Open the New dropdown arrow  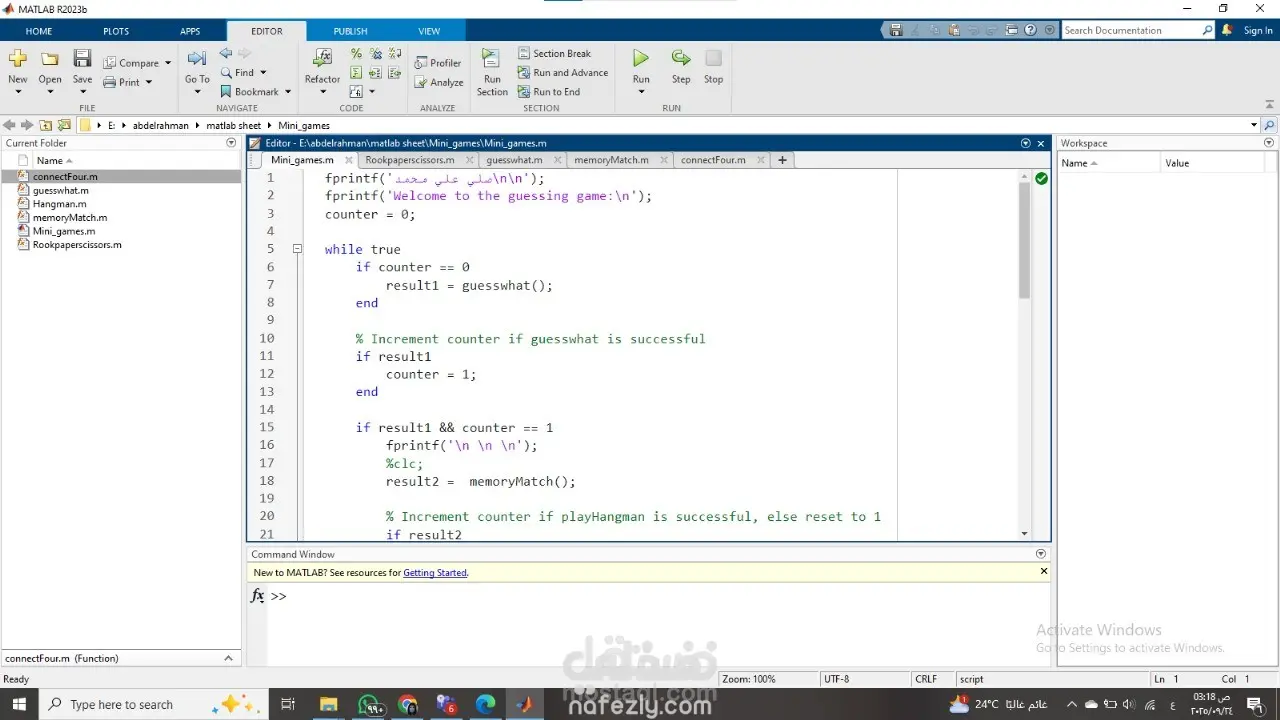[18, 92]
